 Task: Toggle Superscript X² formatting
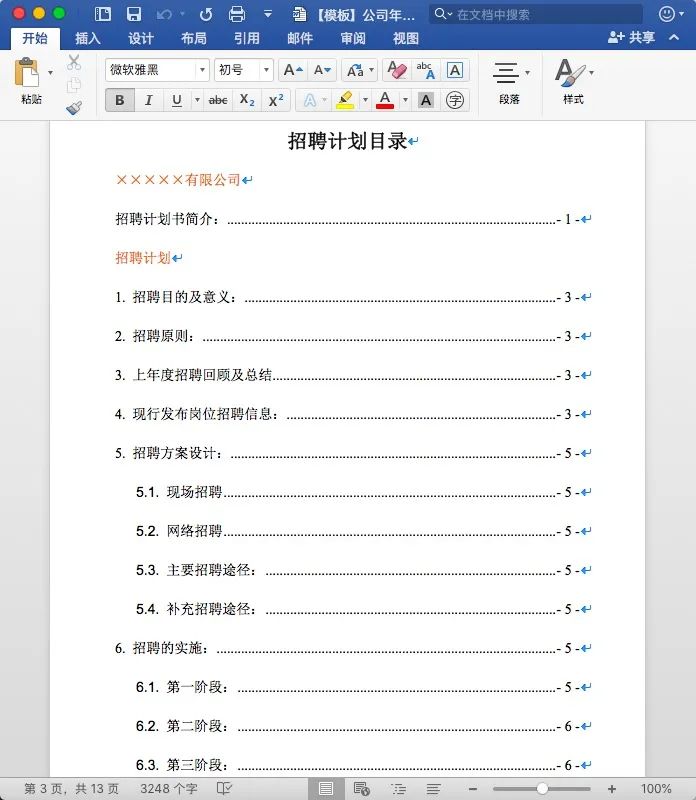pos(276,100)
